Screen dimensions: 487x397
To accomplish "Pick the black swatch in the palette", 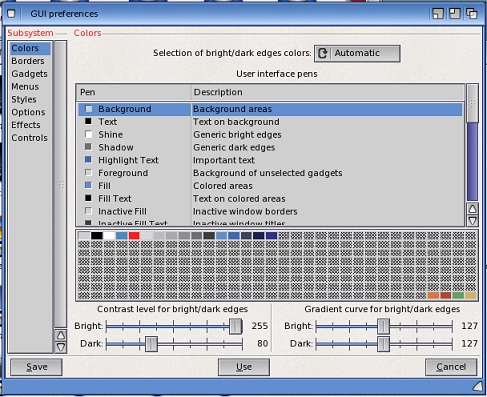I will 97,236.
